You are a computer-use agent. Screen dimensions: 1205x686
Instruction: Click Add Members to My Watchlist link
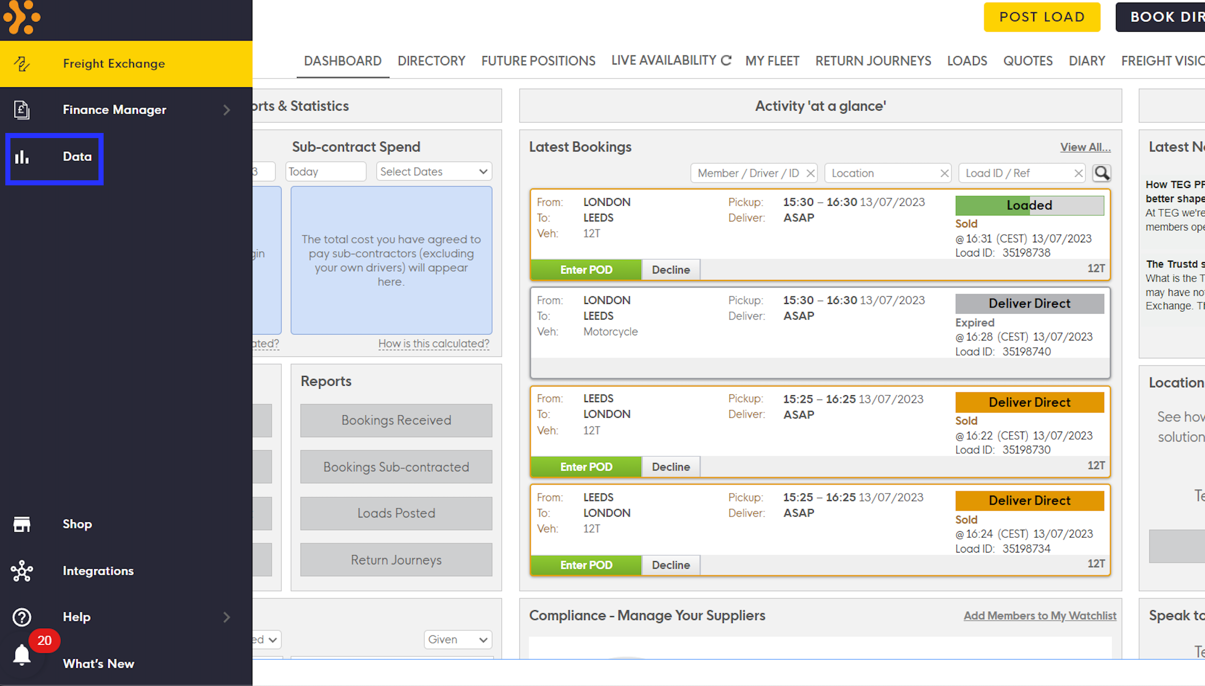click(1040, 616)
